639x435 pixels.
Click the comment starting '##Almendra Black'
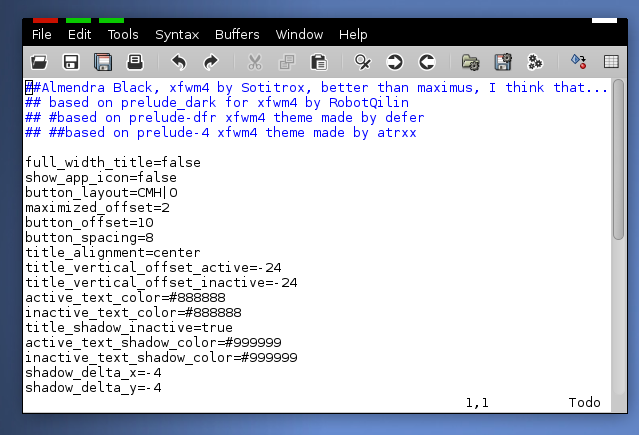(316, 88)
